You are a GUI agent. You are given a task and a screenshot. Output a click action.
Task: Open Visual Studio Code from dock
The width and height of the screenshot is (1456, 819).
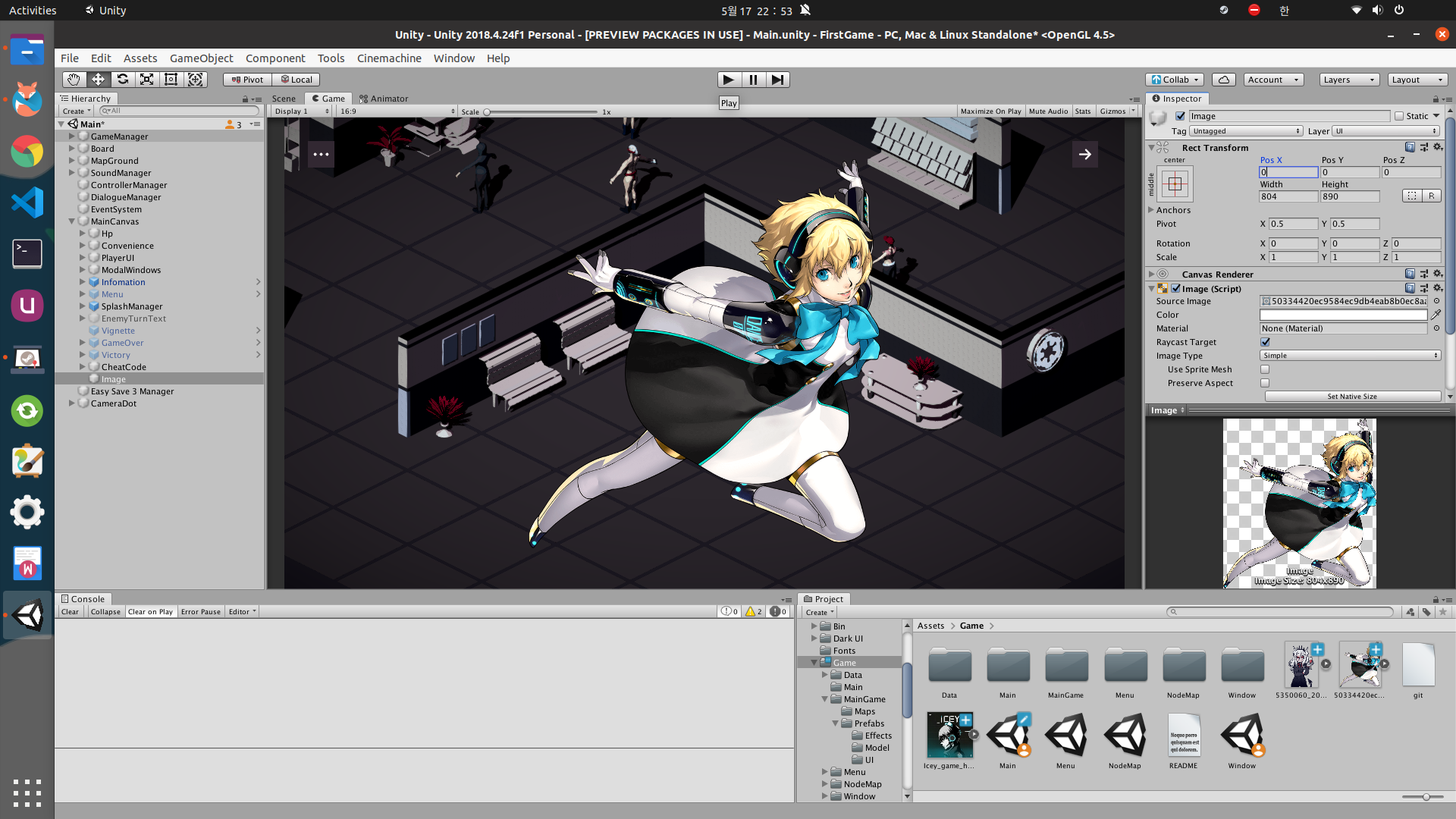point(27,202)
